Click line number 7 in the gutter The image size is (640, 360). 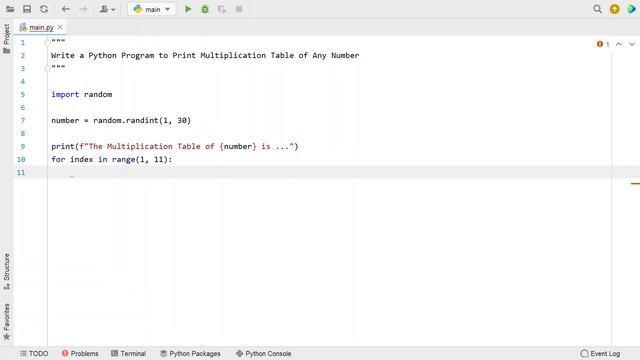click(23, 120)
